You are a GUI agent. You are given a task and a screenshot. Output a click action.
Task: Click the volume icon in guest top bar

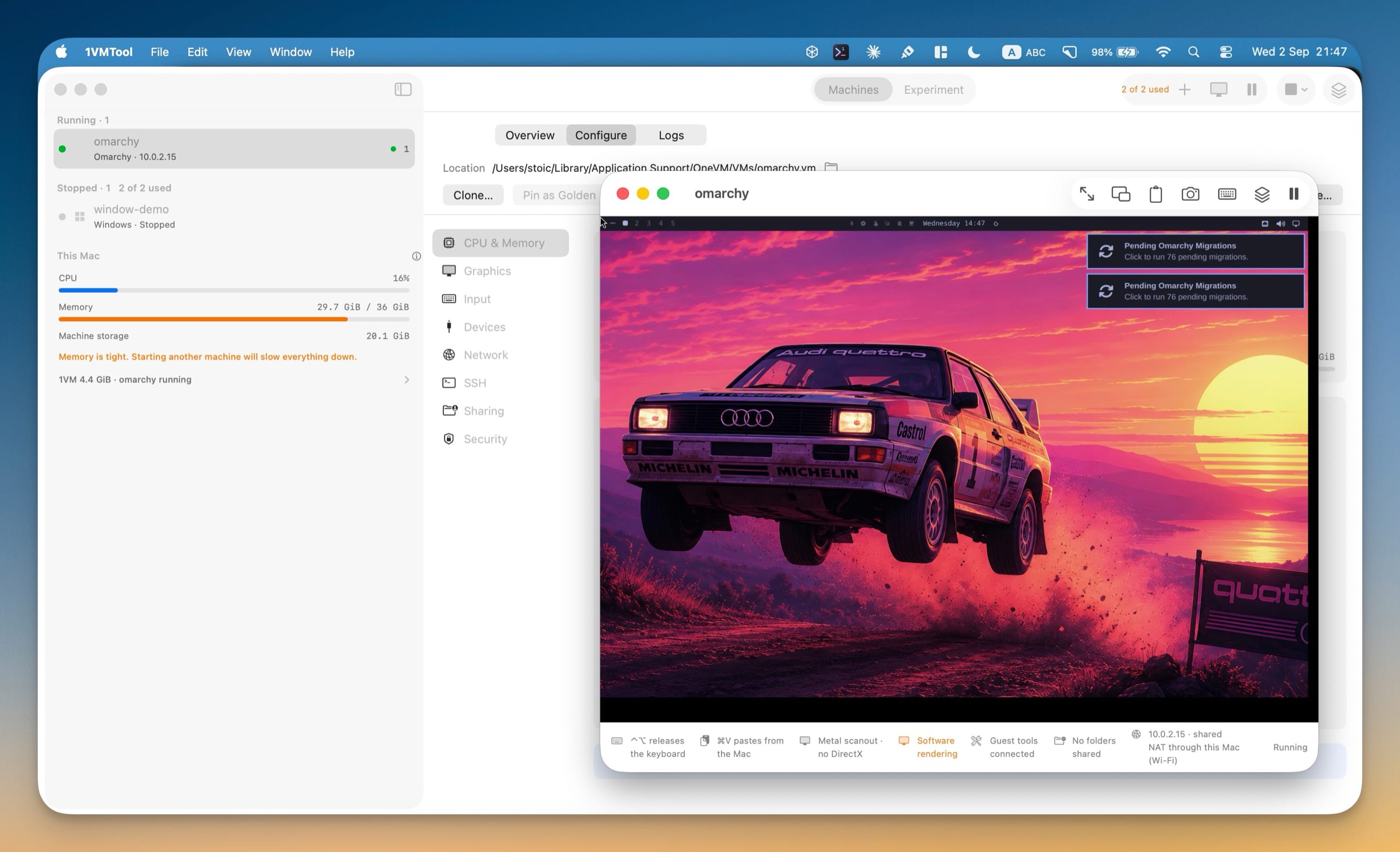click(x=1280, y=223)
